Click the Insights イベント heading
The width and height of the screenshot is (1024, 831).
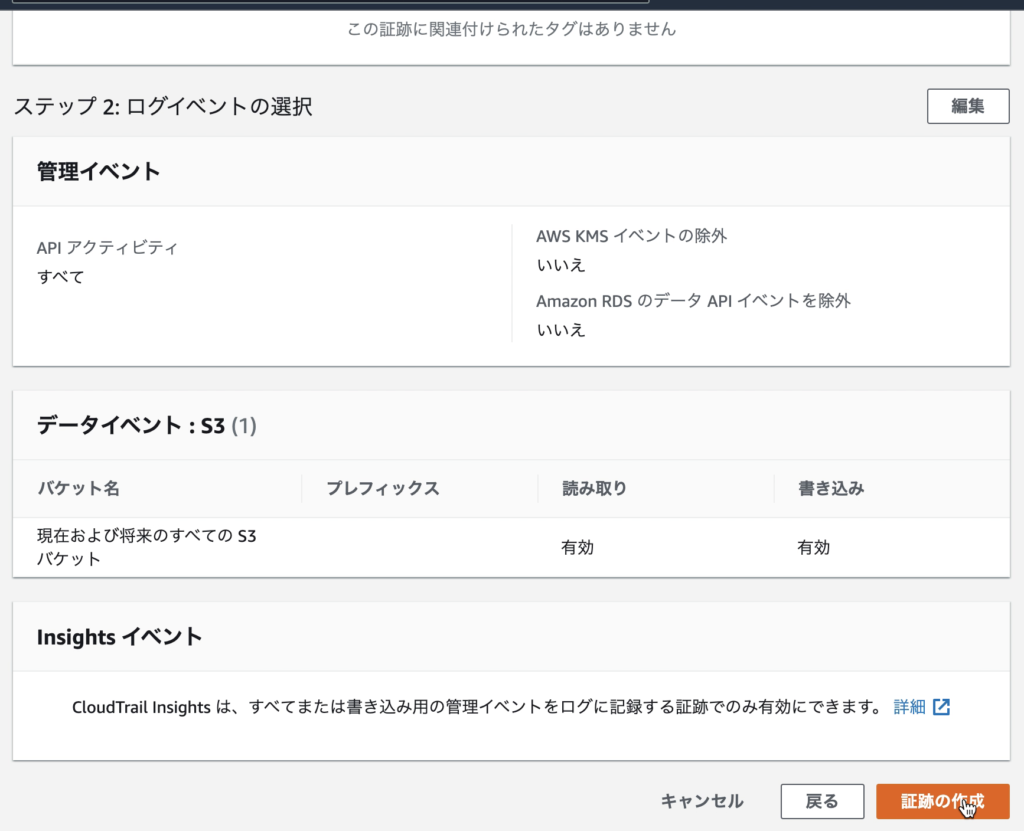(120, 636)
